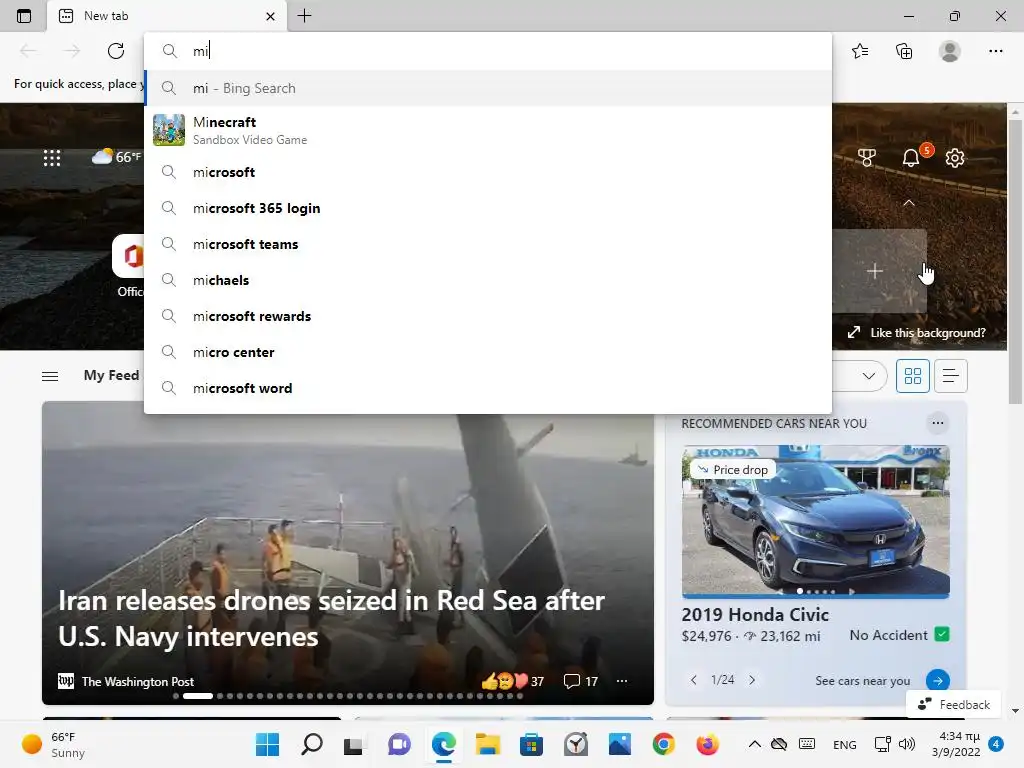This screenshot has height=768, width=1024.
Task: Go to next car listing arrow
Action: point(752,680)
